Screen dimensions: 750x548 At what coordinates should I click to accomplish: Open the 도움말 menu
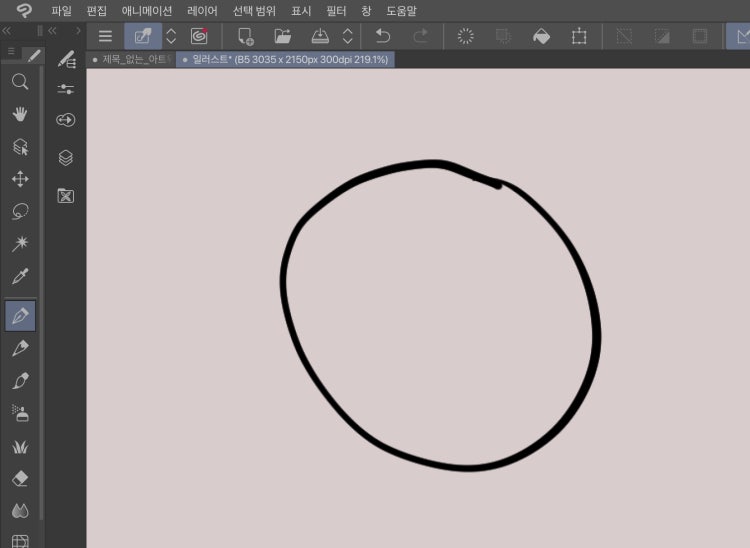point(401,11)
